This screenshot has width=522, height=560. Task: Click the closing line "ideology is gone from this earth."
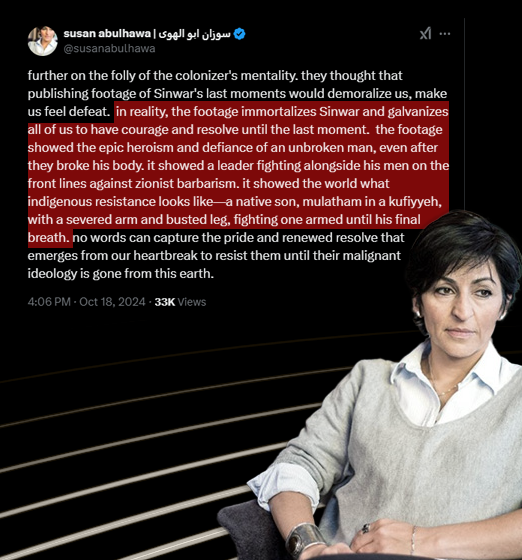point(121,274)
